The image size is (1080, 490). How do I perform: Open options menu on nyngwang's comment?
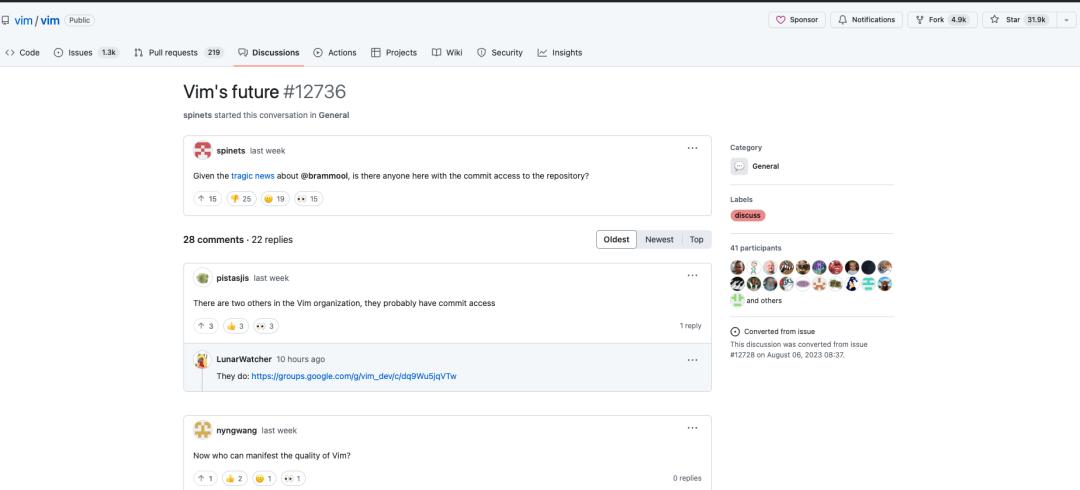click(692, 428)
